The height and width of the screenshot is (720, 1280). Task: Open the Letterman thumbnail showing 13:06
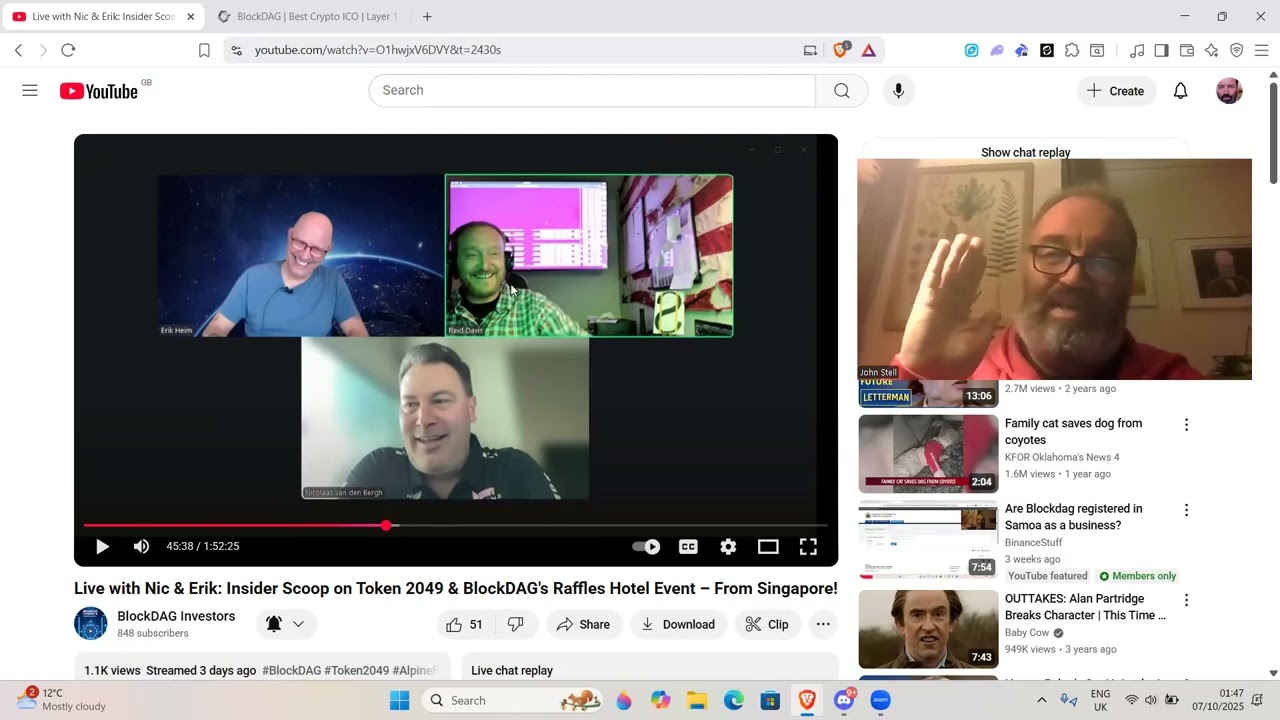click(x=928, y=394)
